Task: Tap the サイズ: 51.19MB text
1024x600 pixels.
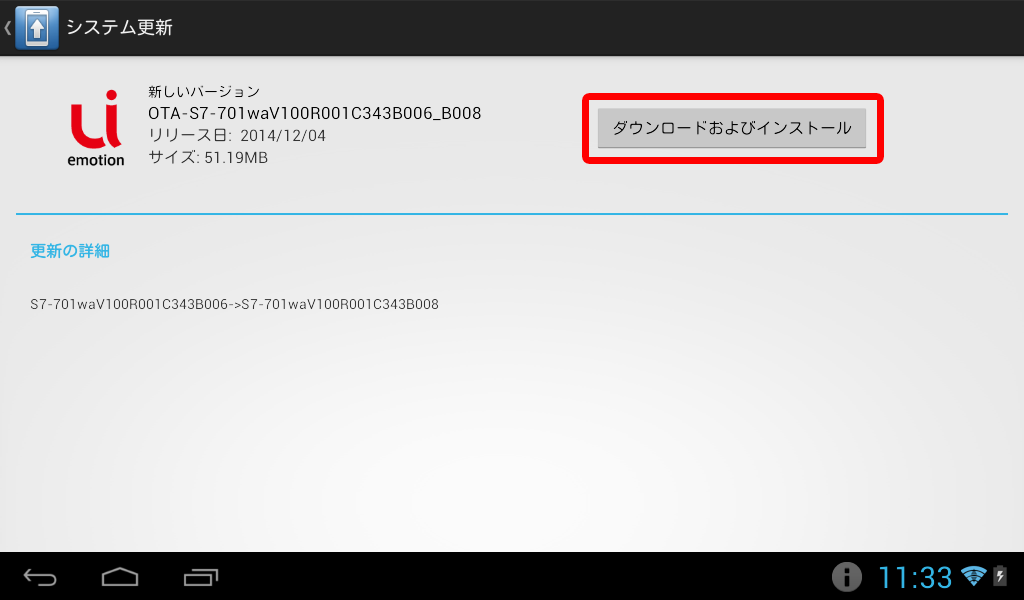Action: pyautogui.click(x=208, y=157)
